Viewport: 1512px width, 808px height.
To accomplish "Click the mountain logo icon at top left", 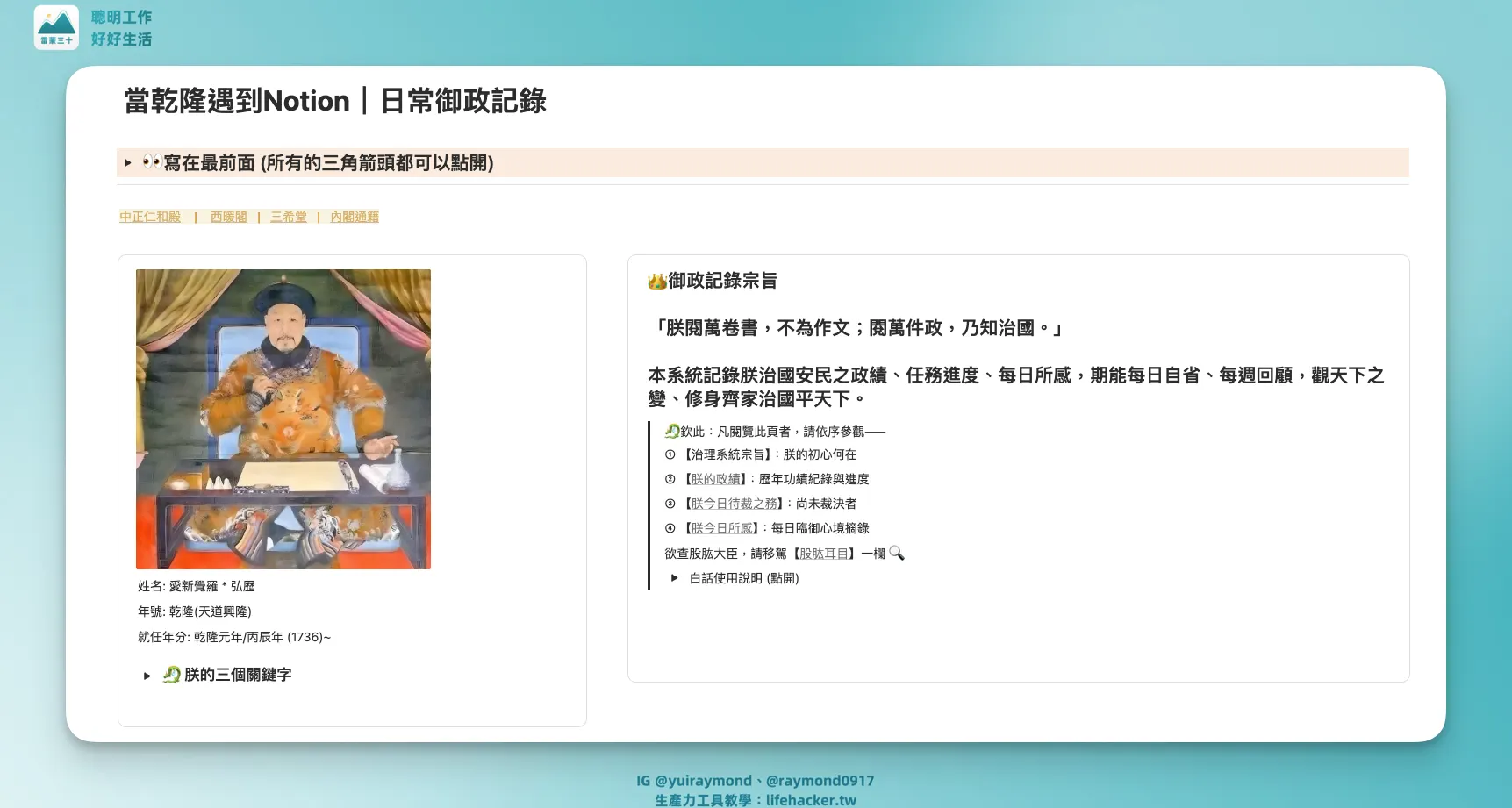I will 56,27.
